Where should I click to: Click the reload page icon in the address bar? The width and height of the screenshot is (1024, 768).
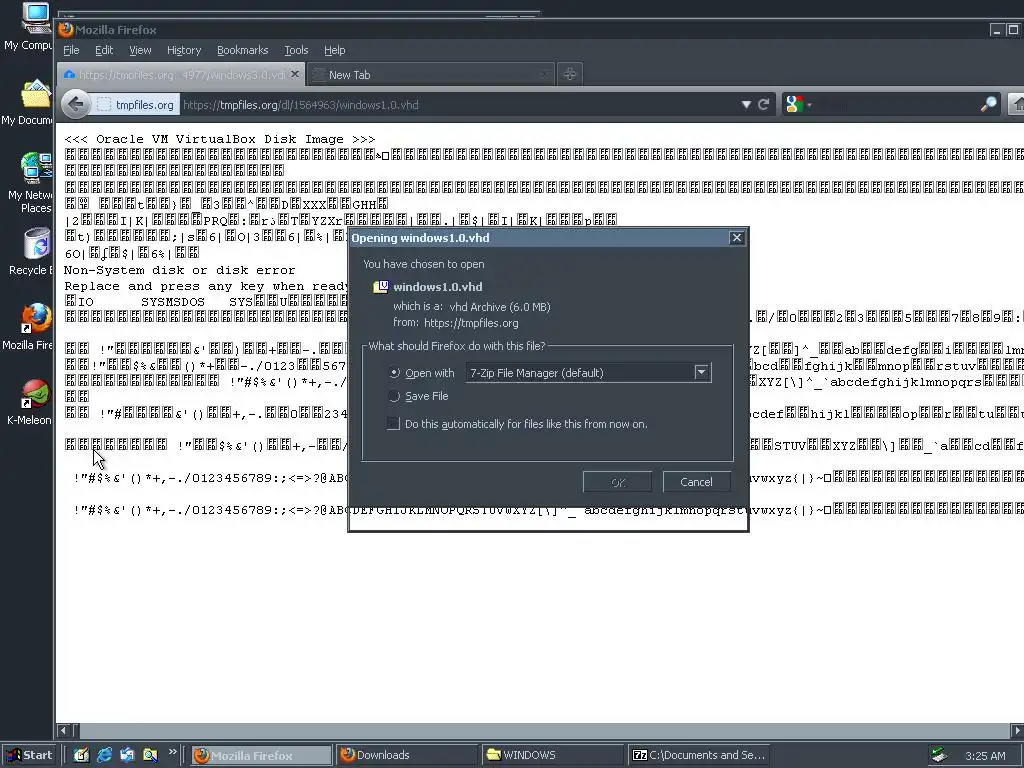[x=763, y=104]
